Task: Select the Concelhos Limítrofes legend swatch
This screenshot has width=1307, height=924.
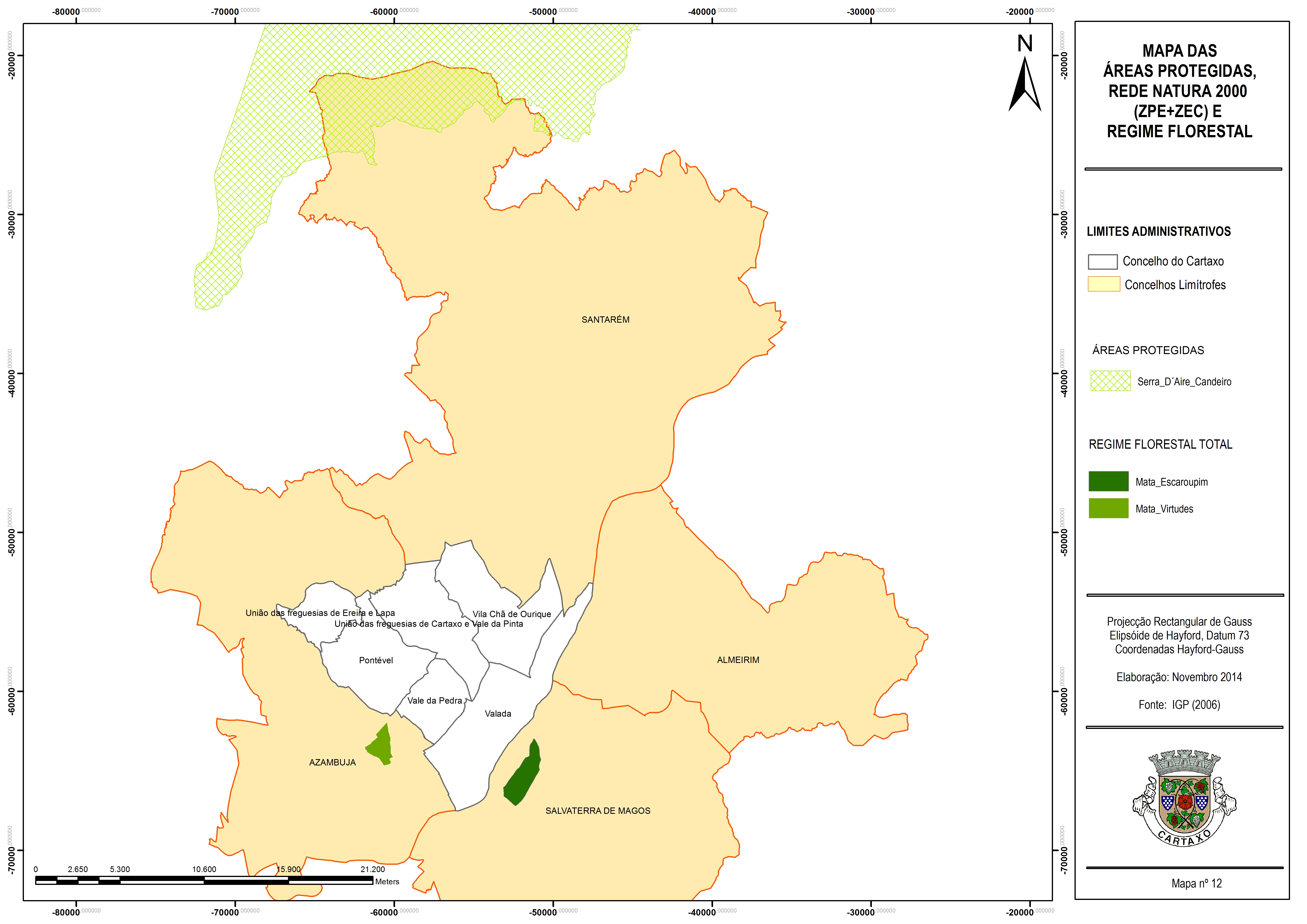Action: click(x=1104, y=284)
